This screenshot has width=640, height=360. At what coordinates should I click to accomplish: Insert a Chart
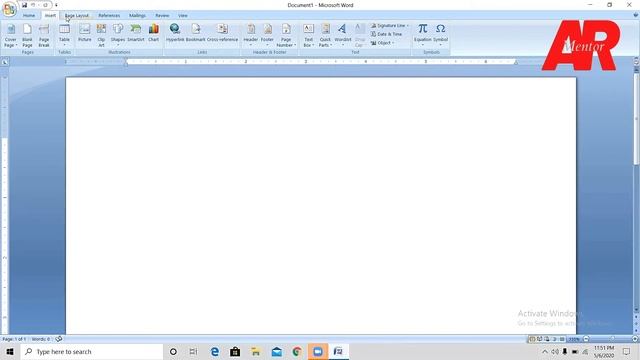coord(153,33)
